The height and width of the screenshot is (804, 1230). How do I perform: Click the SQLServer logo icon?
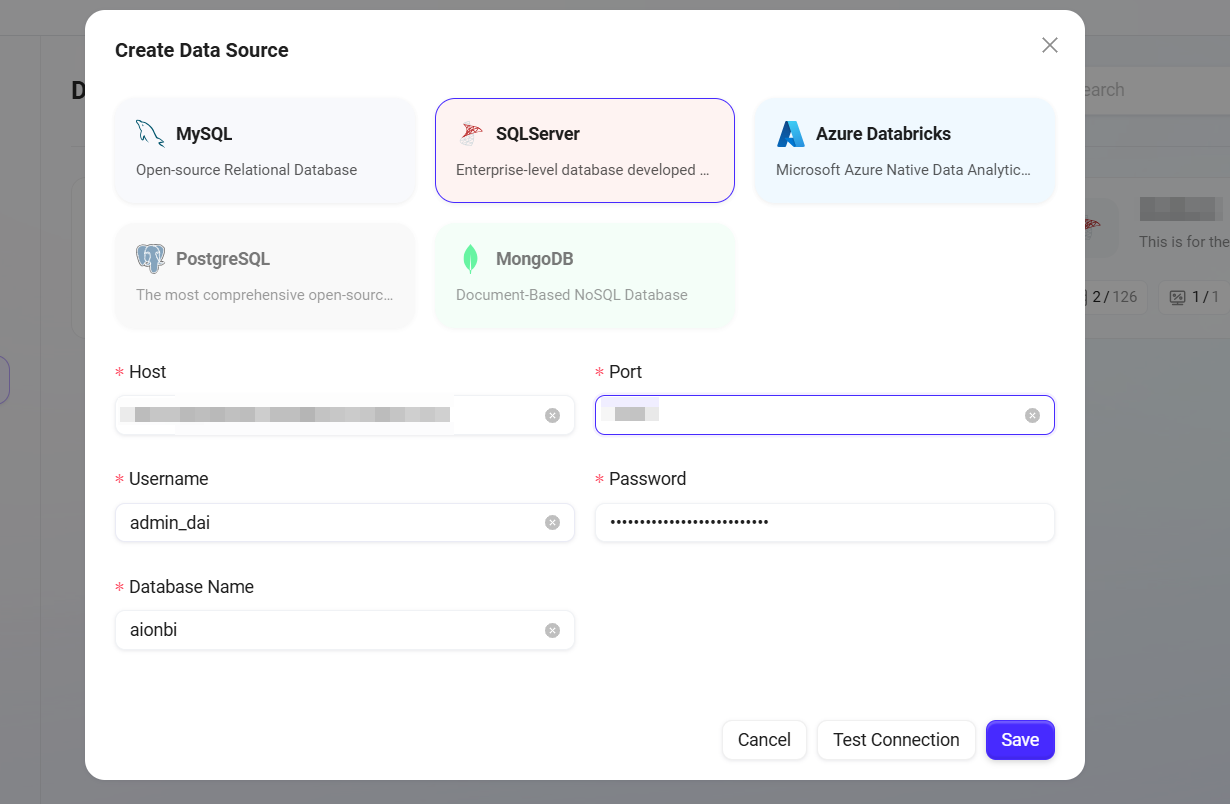click(470, 134)
